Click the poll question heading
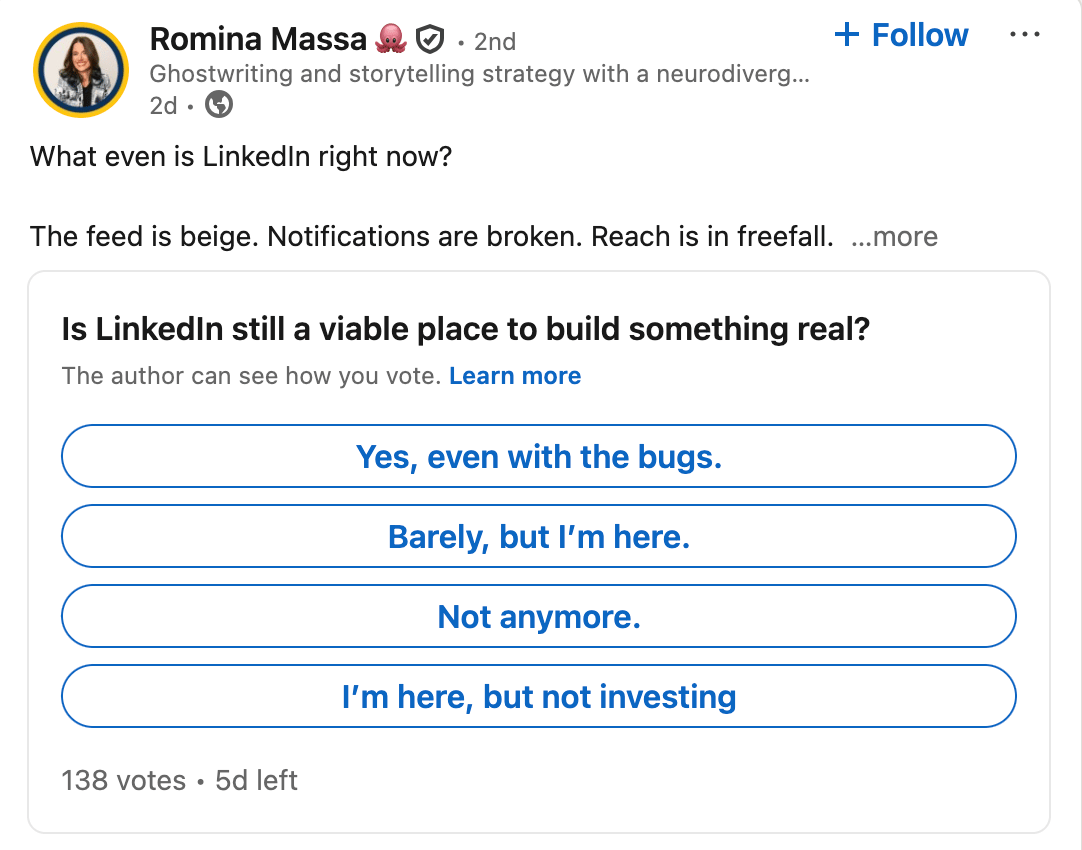Screen dimensions: 1082x850 pos(465,329)
